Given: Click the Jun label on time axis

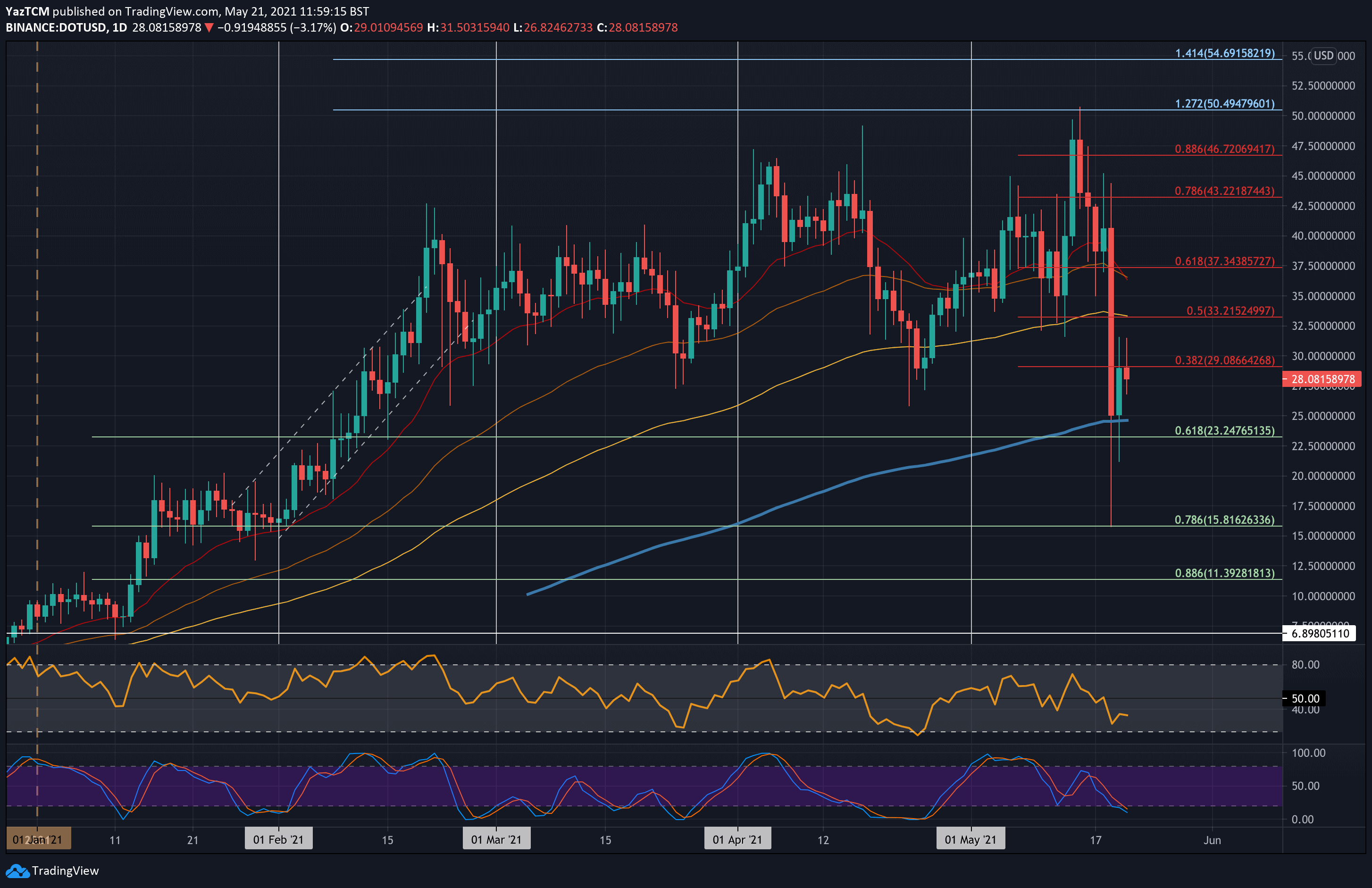Looking at the screenshot, I should coord(1213,840).
